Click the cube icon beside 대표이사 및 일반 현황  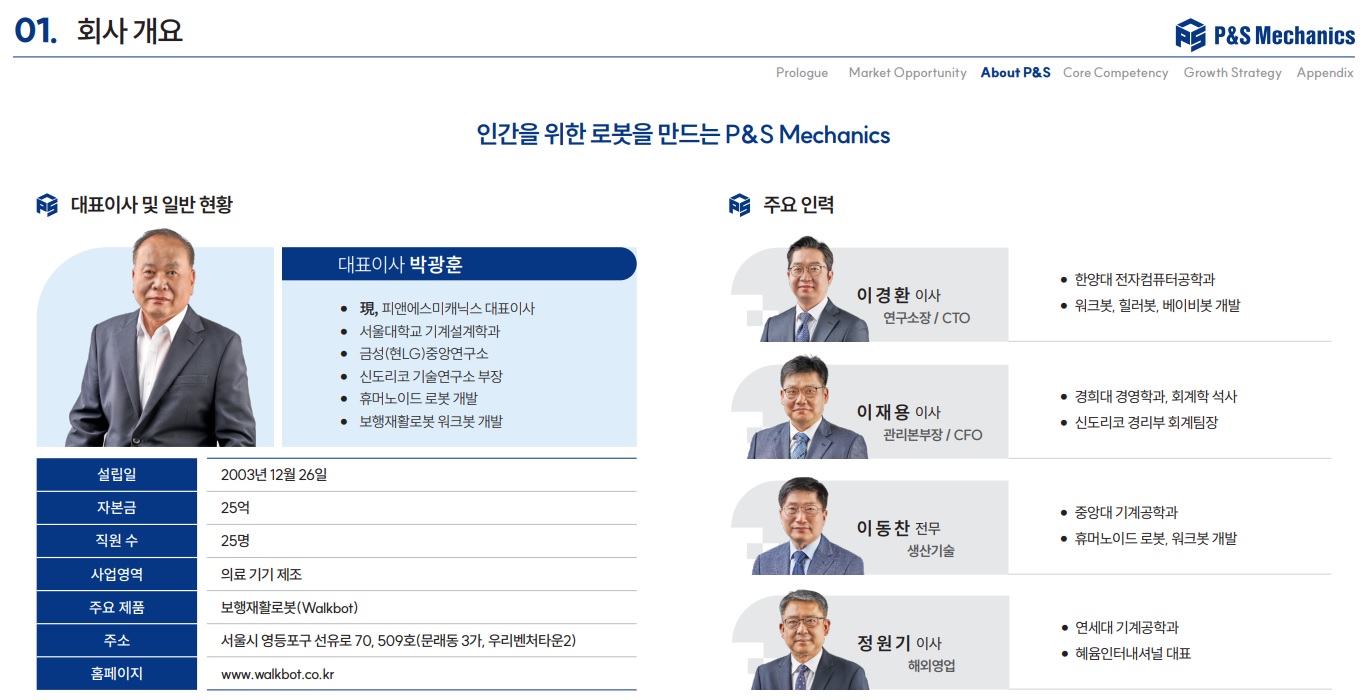(x=47, y=205)
